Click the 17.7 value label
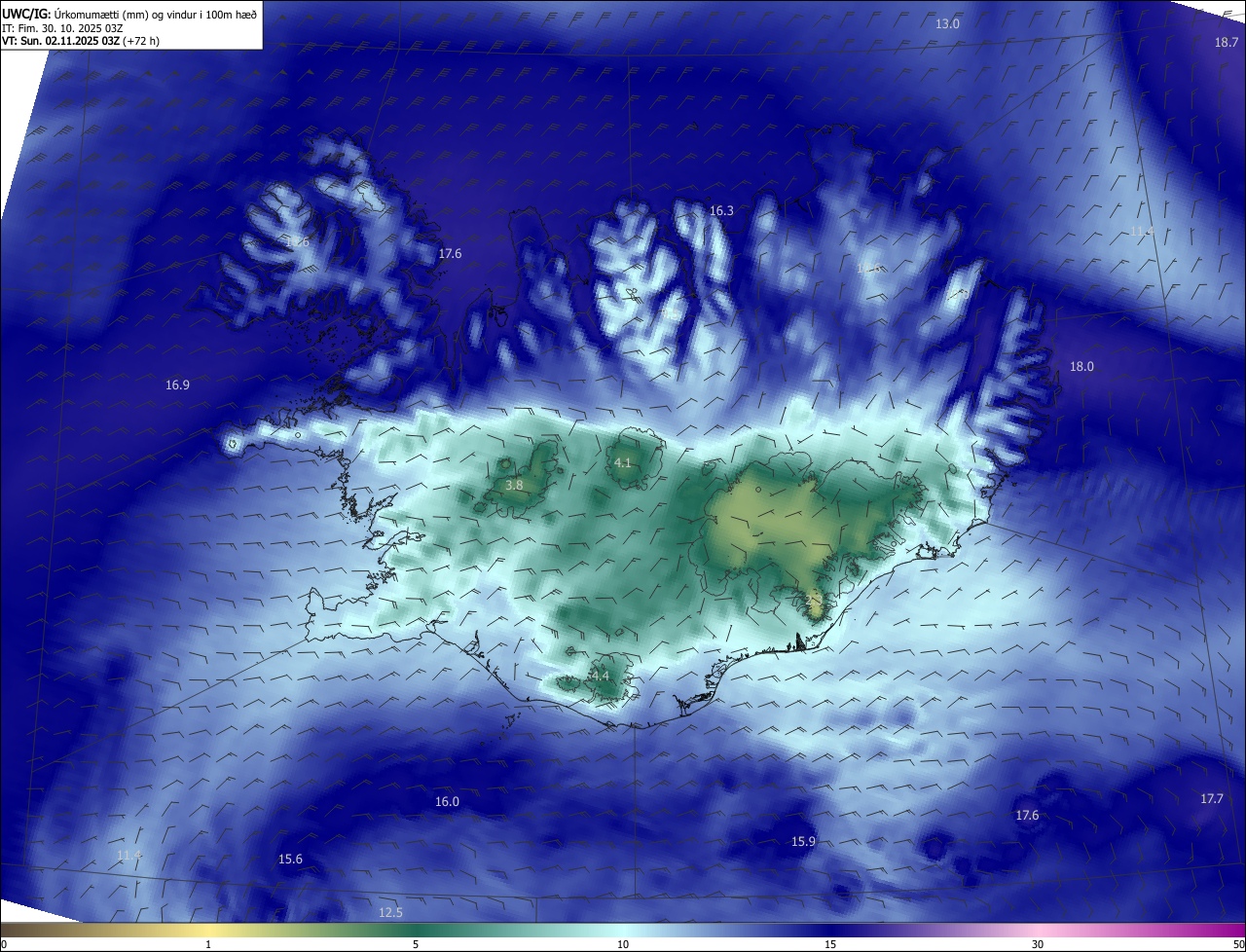 click(x=1211, y=798)
